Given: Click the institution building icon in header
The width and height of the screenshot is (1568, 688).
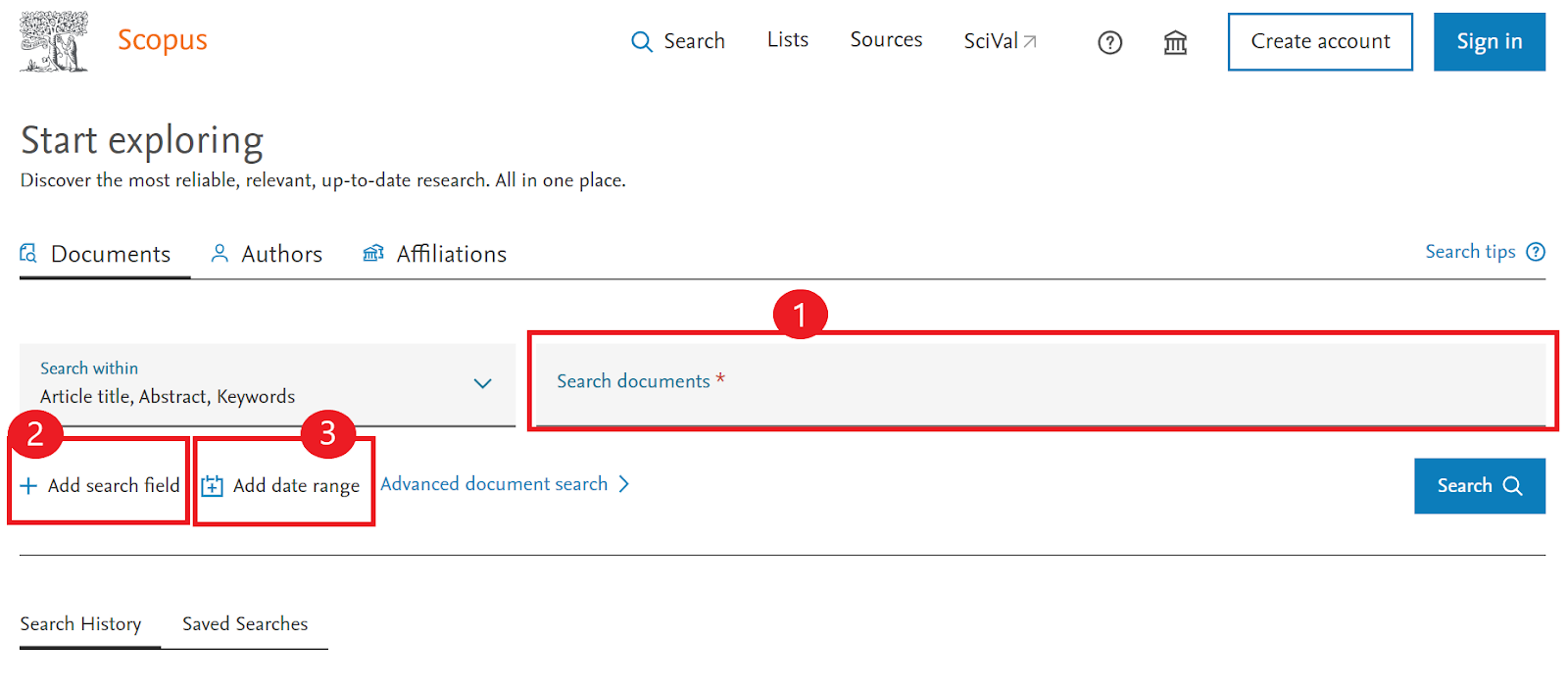Looking at the screenshot, I should [x=1175, y=42].
